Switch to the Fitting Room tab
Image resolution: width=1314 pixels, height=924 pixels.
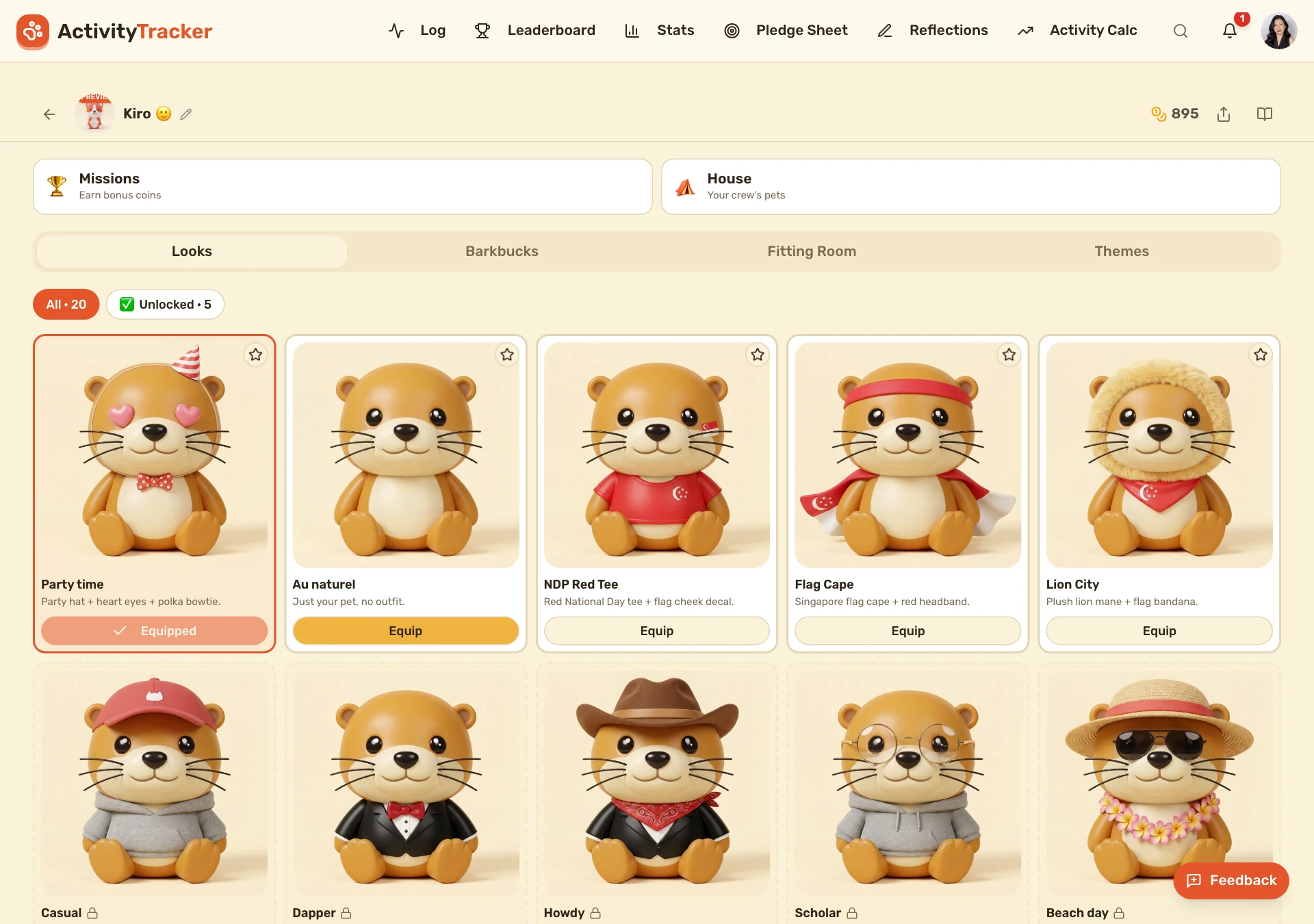[x=812, y=251]
